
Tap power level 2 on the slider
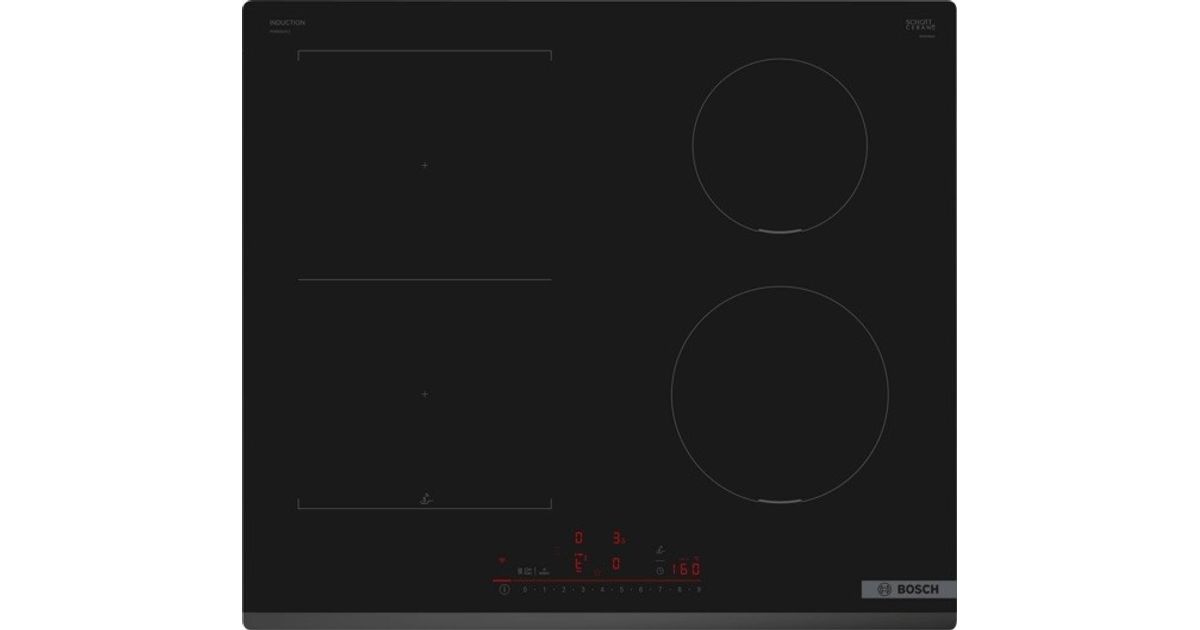click(563, 590)
